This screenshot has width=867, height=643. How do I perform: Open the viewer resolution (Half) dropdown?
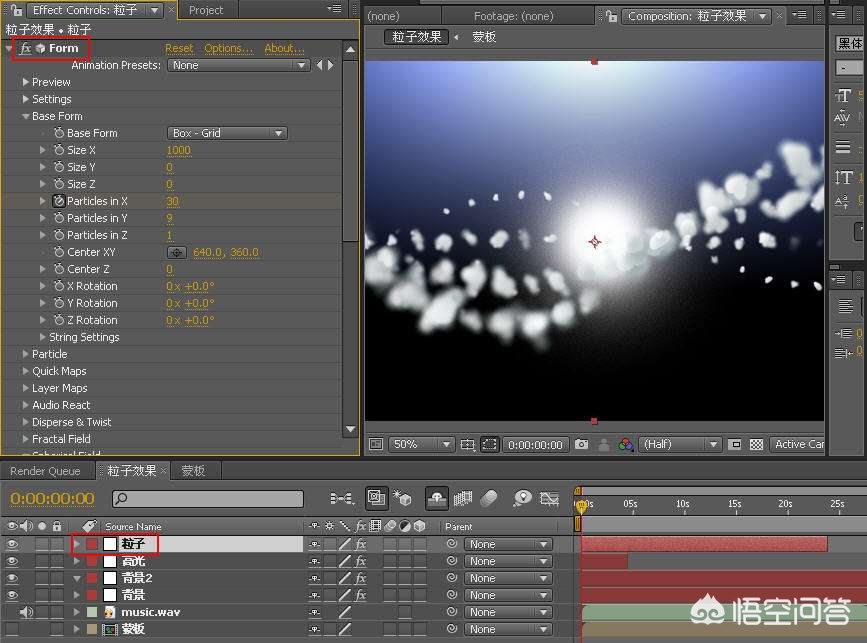coord(681,444)
